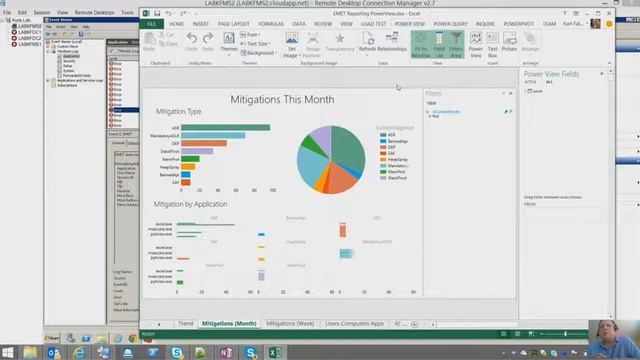
Task: Click the Image Position icon
Action: pyautogui.click(x=313, y=38)
